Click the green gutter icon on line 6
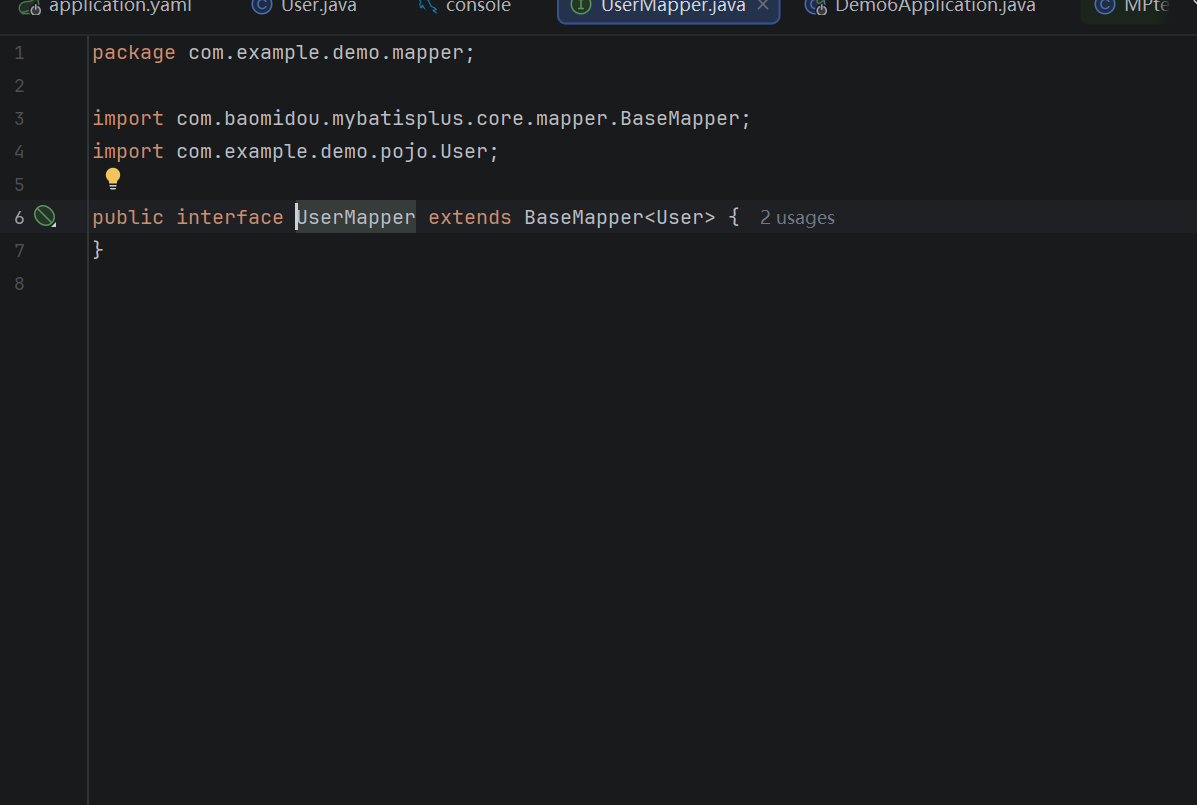The width and height of the screenshot is (1197, 805). pos(45,217)
